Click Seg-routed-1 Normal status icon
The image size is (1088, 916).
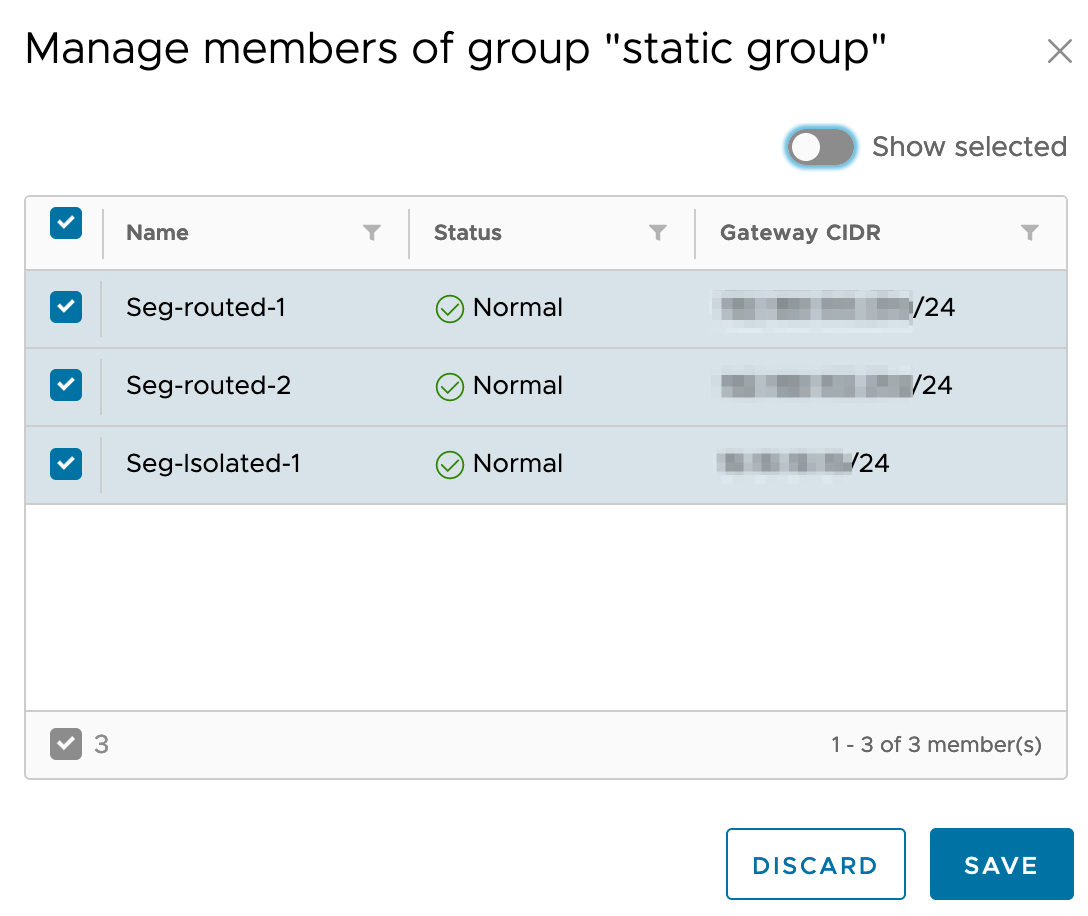click(450, 309)
